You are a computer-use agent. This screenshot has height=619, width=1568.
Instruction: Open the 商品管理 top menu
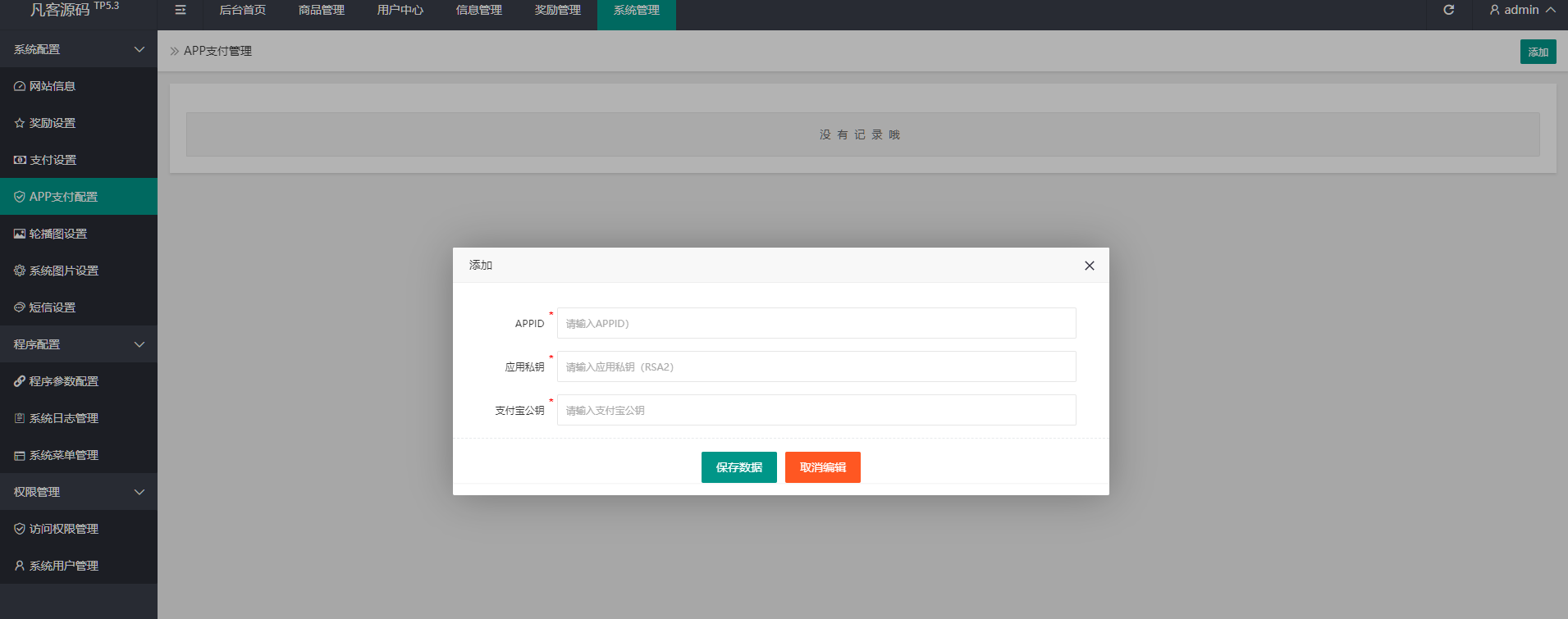point(322,10)
